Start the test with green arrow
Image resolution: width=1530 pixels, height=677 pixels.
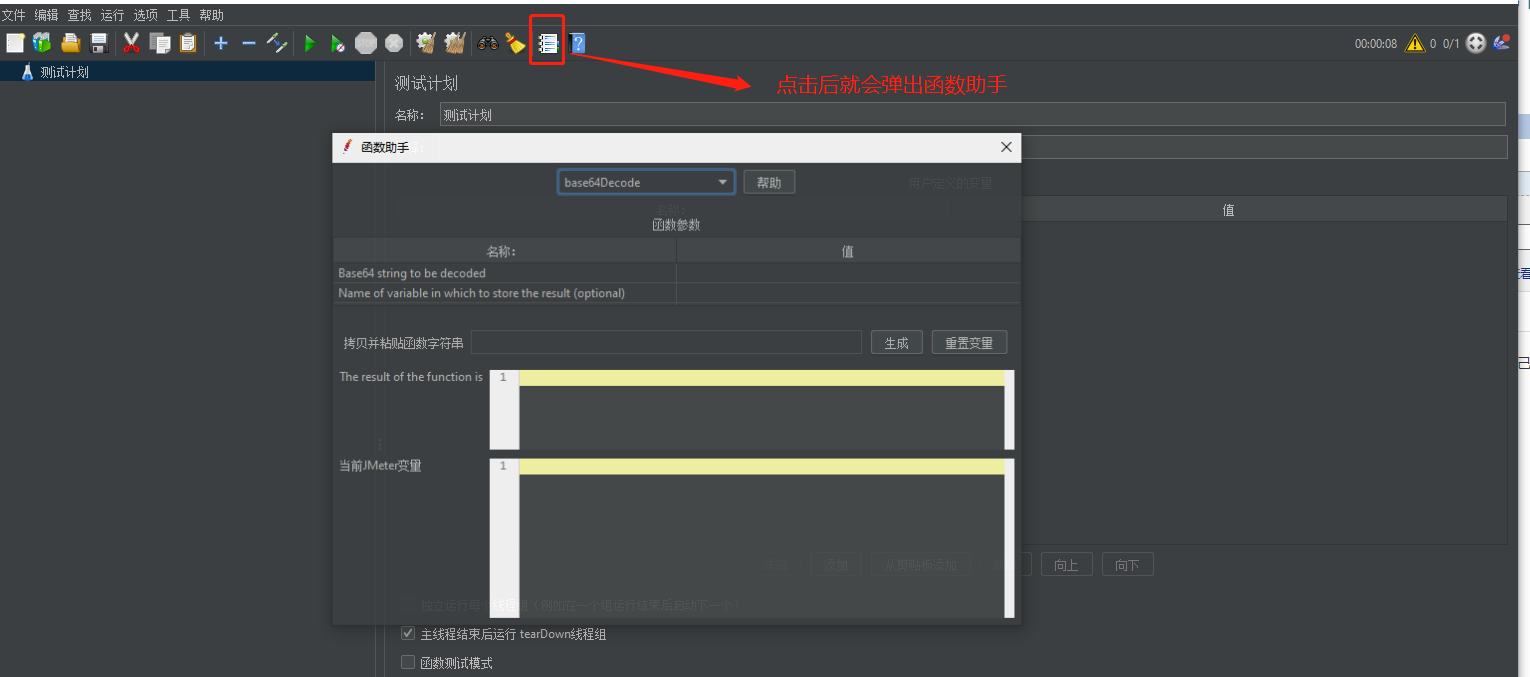[310, 43]
